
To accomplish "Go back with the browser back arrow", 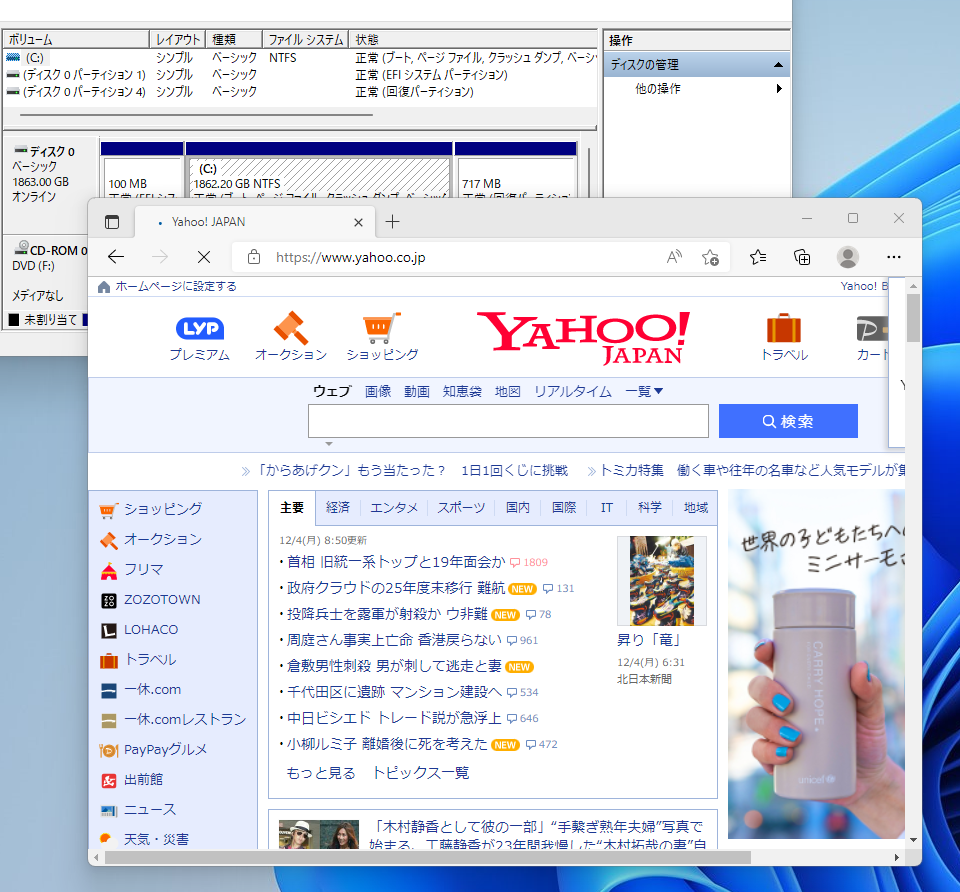I will point(116,257).
